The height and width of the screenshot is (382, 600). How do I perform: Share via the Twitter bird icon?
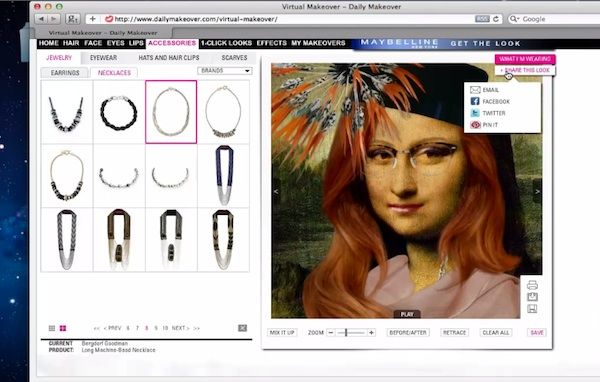[475, 113]
